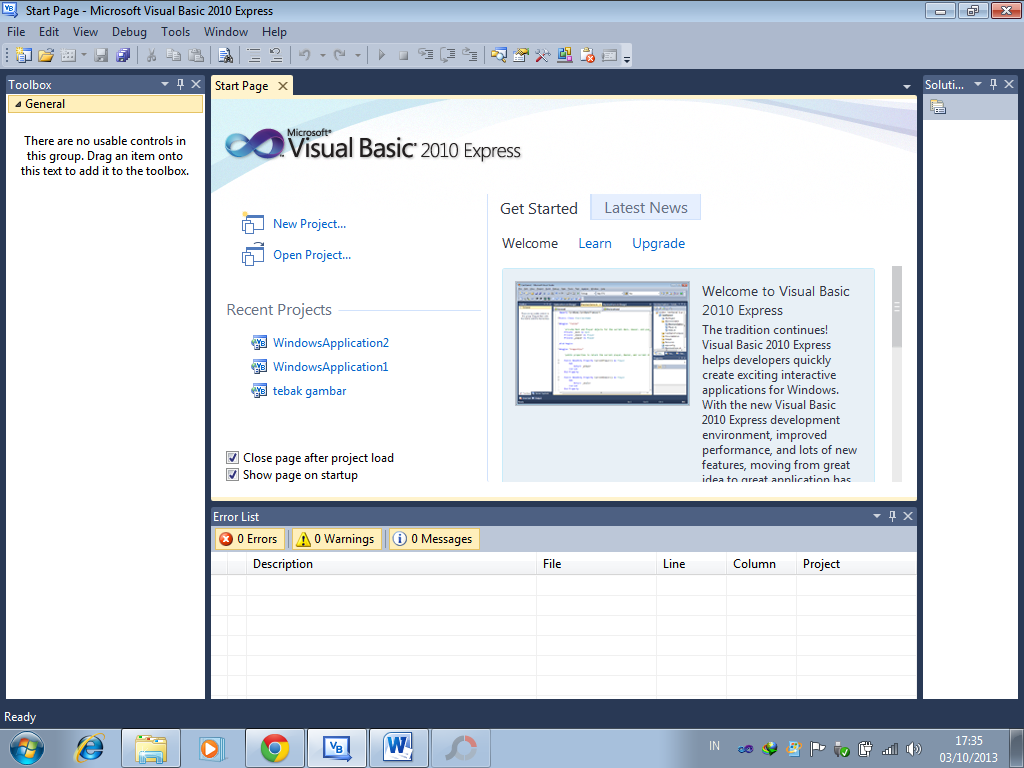Click the Step Into toolbar icon

(x=426, y=56)
